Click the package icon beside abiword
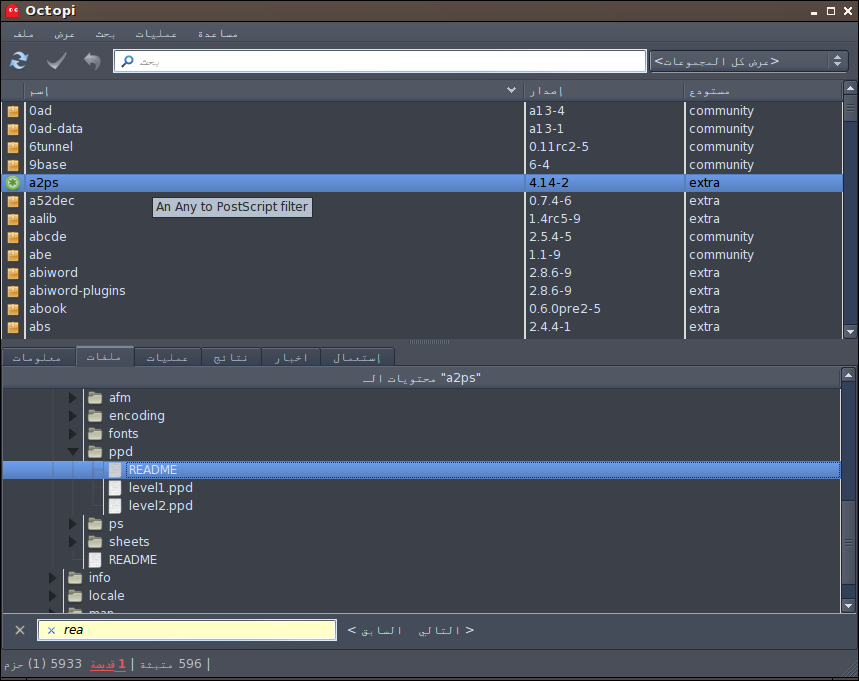Screen dimensions: 859x681 13,273
